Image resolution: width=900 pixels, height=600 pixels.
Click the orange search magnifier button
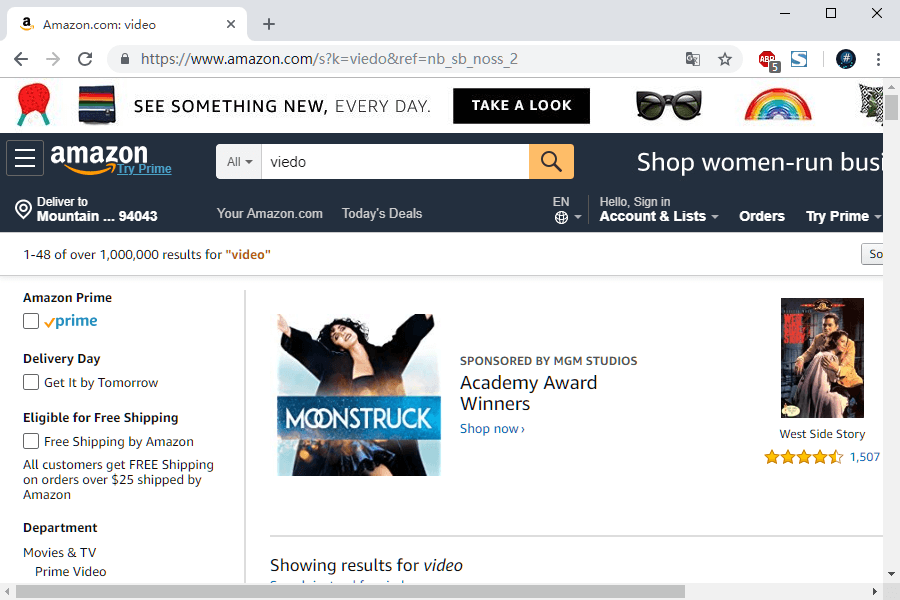pyautogui.click(x=551, y=161)
